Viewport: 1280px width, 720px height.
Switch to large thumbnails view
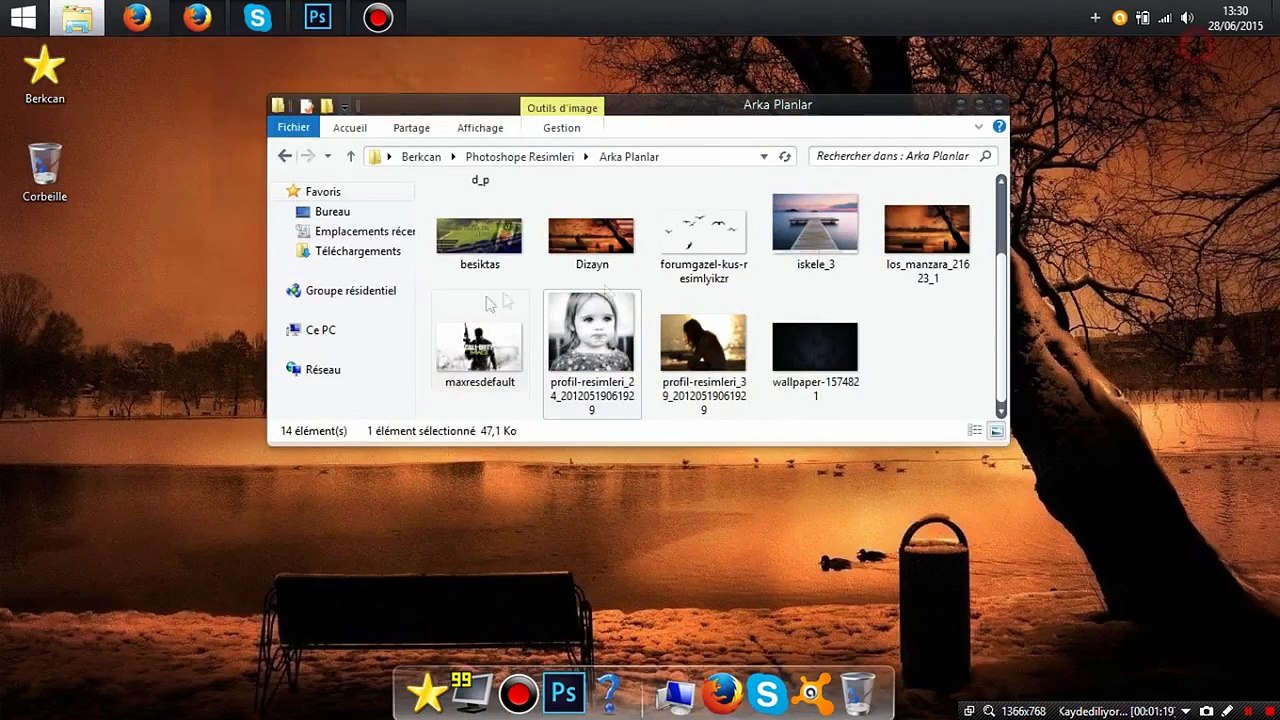pos(996,431)
